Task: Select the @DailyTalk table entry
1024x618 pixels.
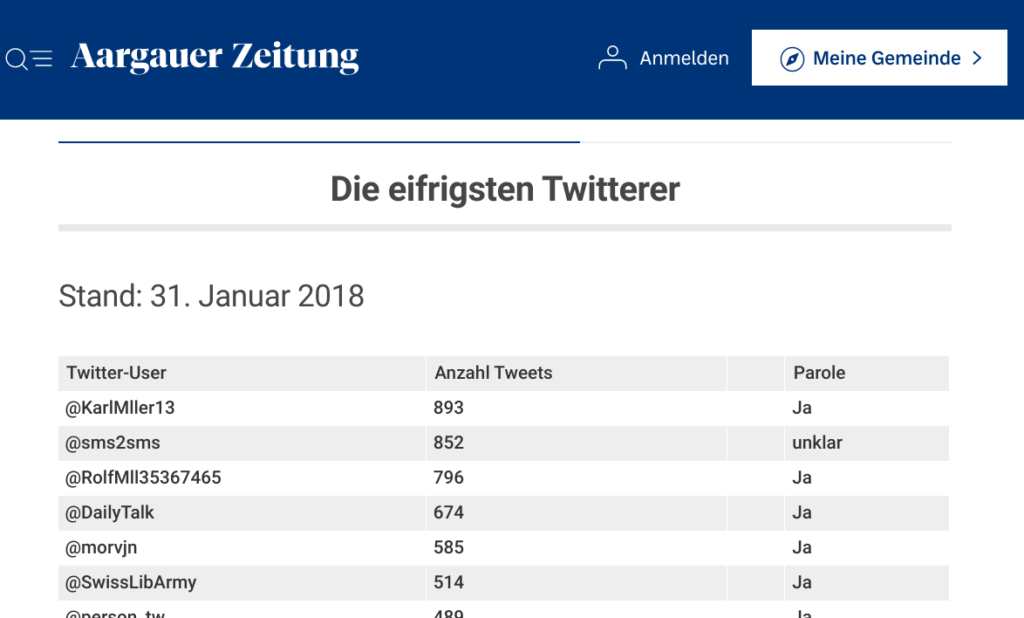Action: (x=110, y=513)
